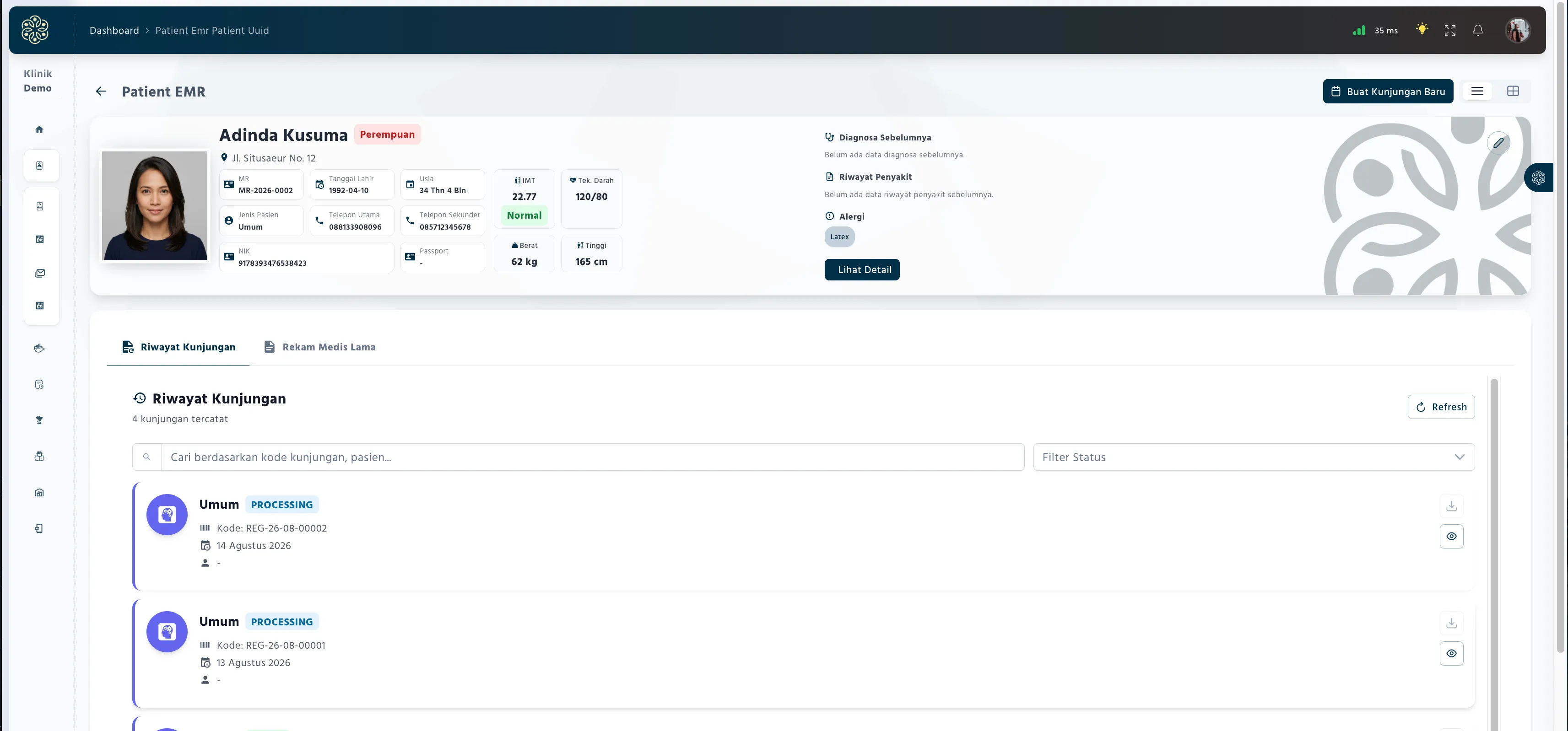The width and height of the screenshot is (1568, 731).
Task: Open the notifications bell
Action: tap(1477, 30)
